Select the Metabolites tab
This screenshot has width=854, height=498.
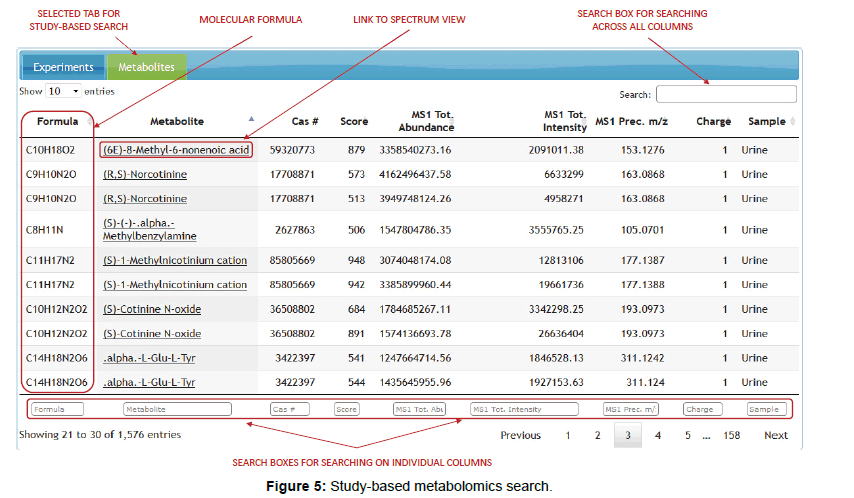(146, 67)
